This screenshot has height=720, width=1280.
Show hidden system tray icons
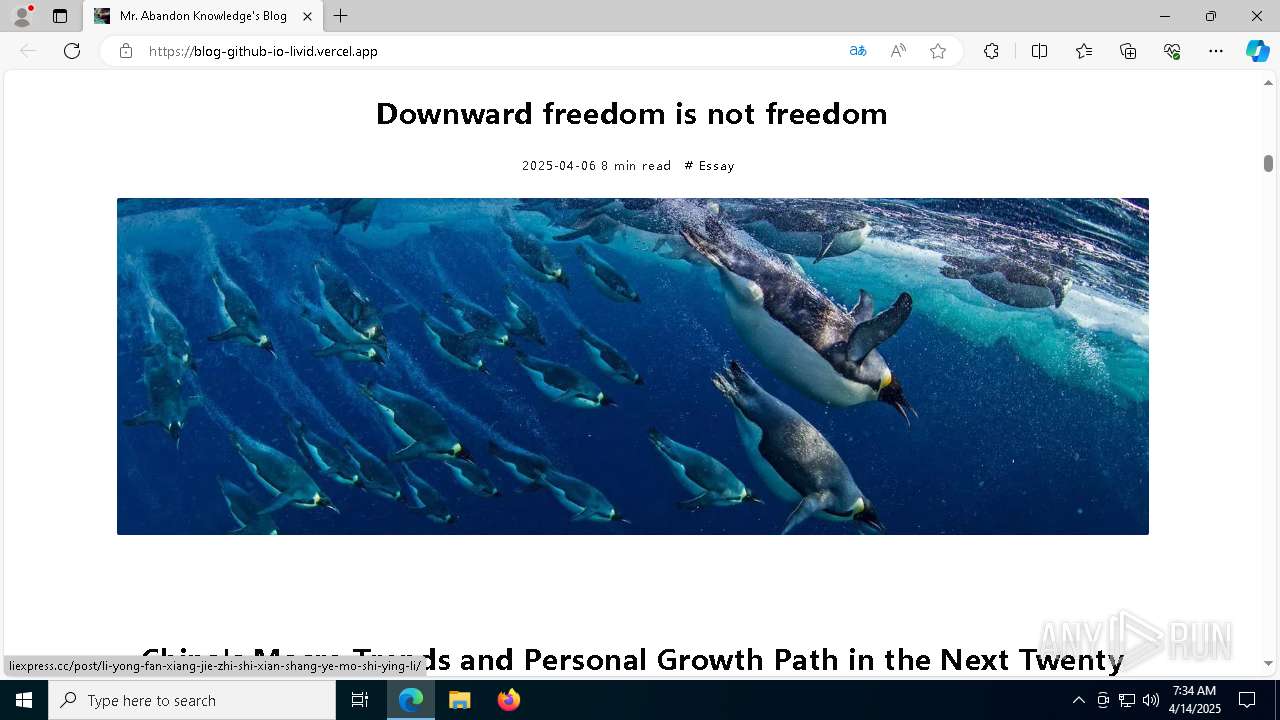click(x=1078, y=700)
